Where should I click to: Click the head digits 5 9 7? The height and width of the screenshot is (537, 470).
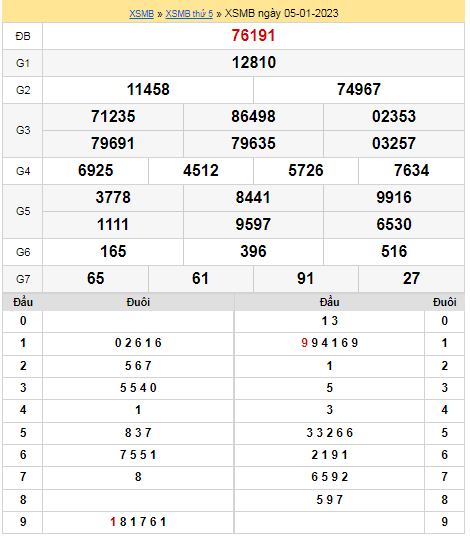(330, 500)
